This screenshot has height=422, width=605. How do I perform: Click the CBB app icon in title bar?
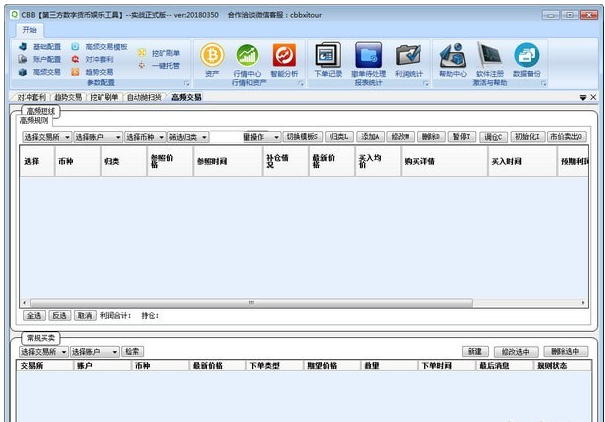15,15
